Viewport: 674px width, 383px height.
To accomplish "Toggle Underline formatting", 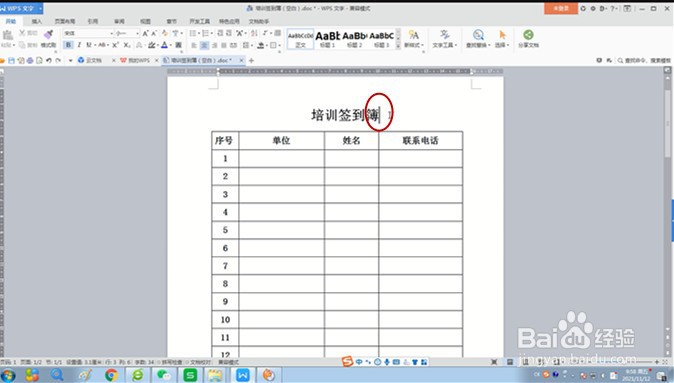I will pyautogui.click(x=89, y=45).
